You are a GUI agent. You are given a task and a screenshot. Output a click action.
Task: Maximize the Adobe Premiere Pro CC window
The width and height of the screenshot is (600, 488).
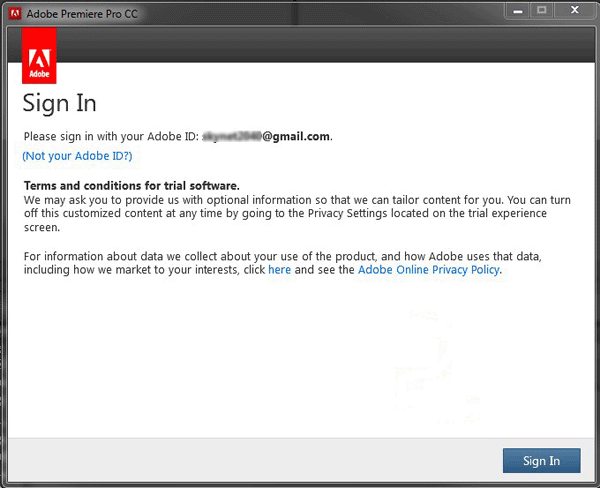pyautogui.click(x=541, y=10)
